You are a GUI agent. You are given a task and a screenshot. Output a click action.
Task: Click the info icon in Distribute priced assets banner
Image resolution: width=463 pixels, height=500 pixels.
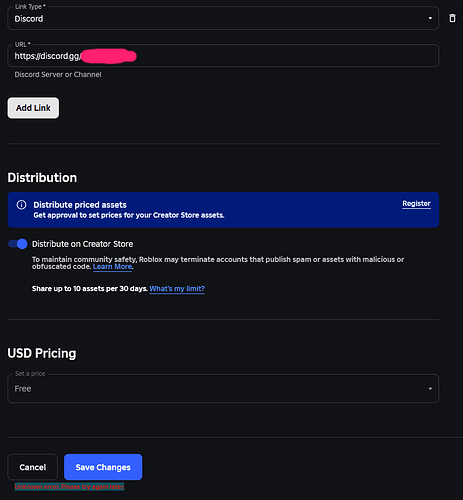21,205
